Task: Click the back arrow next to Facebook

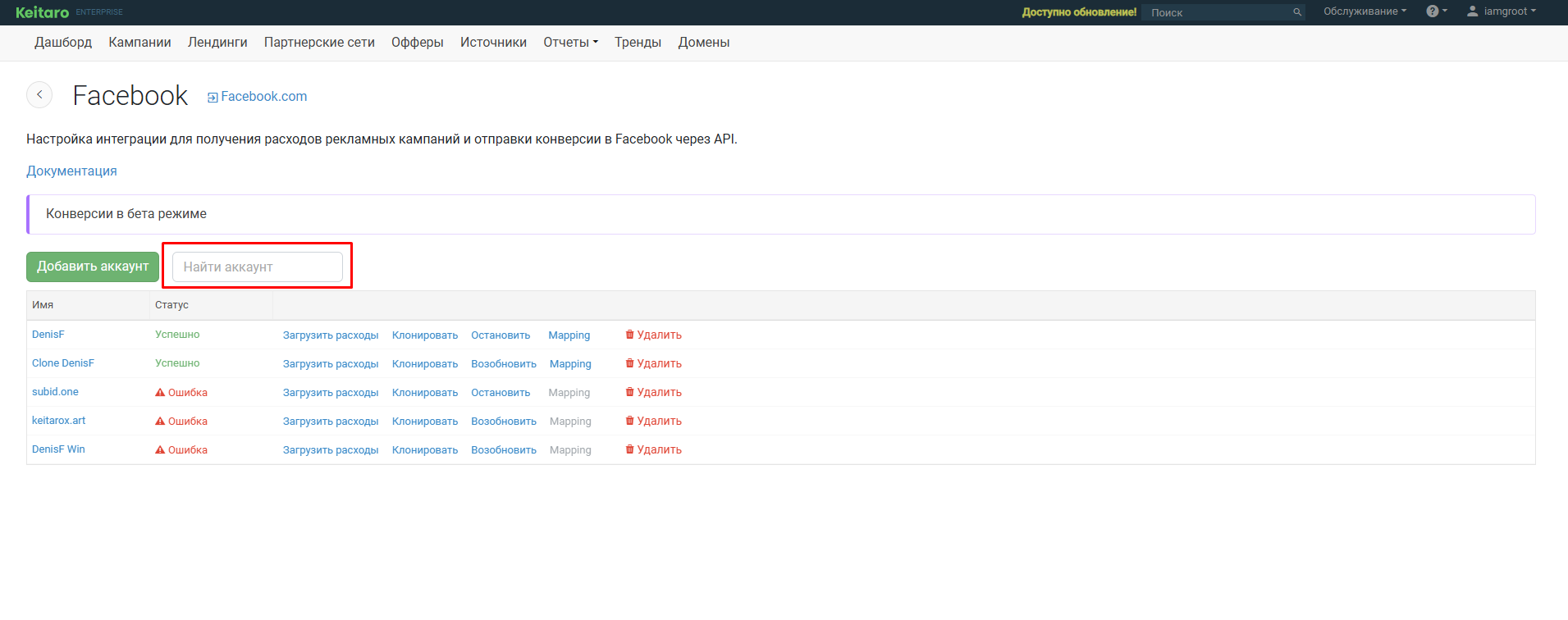Action: pyautogui.click(x=39, y=95)
